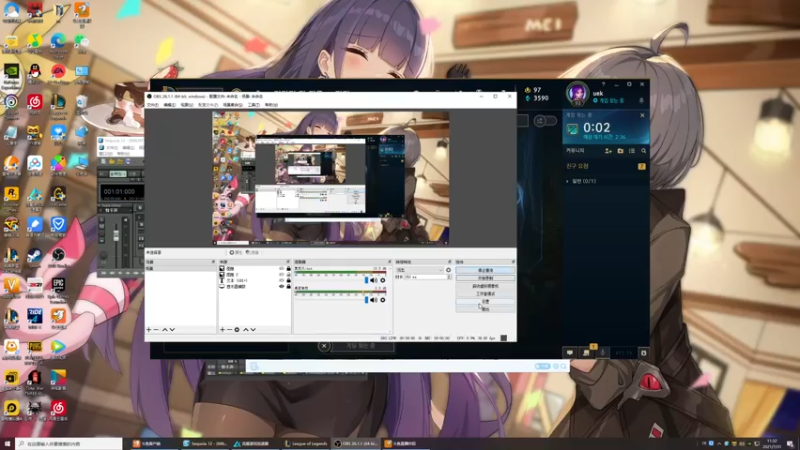Mute the second audio mixer channel
The image size is (800, 450).
(x=374, y=300)
